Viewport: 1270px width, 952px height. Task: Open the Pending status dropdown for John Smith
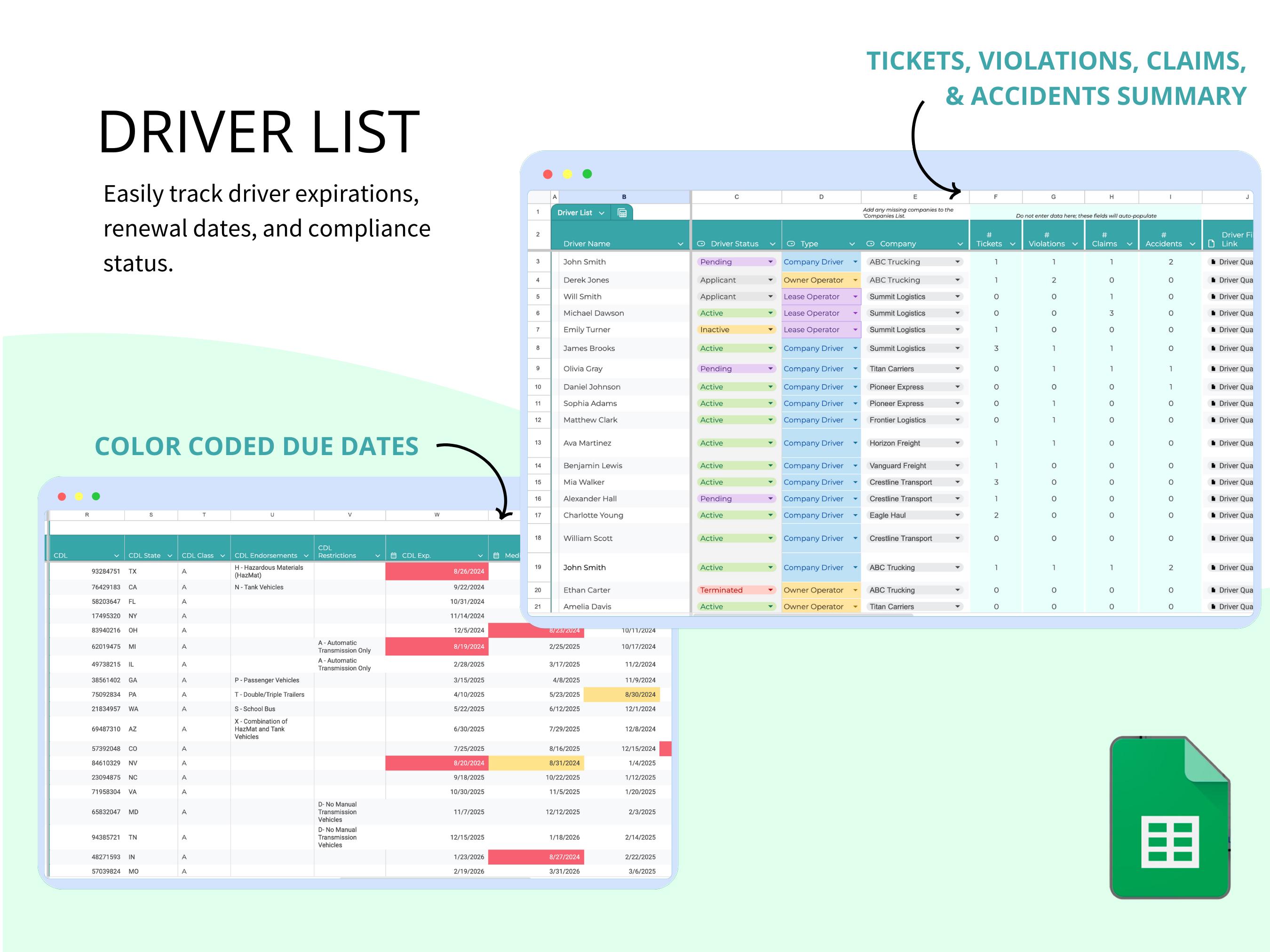(771, 262)
